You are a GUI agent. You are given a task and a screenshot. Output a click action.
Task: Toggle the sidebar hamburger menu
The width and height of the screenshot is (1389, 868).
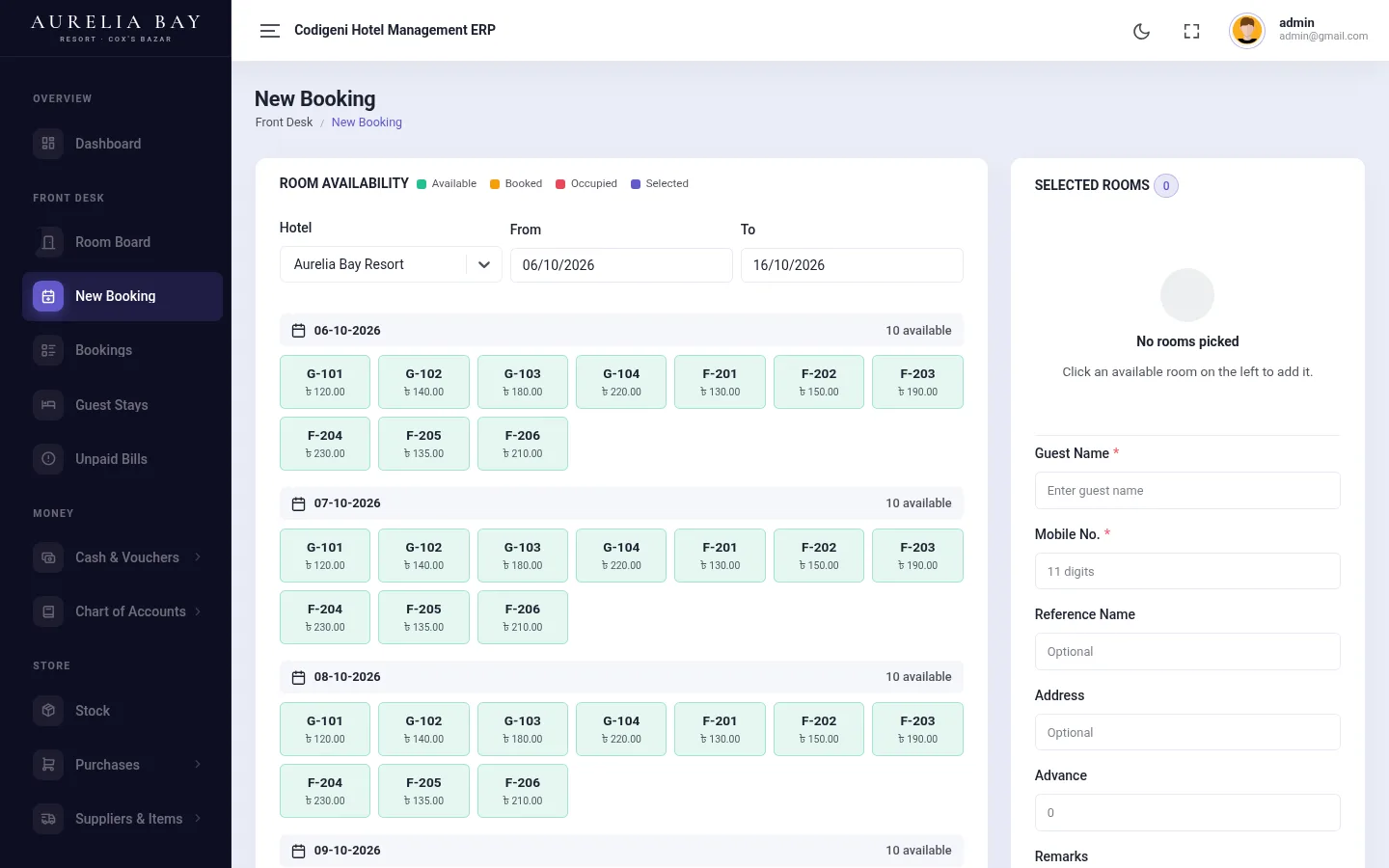270,31
